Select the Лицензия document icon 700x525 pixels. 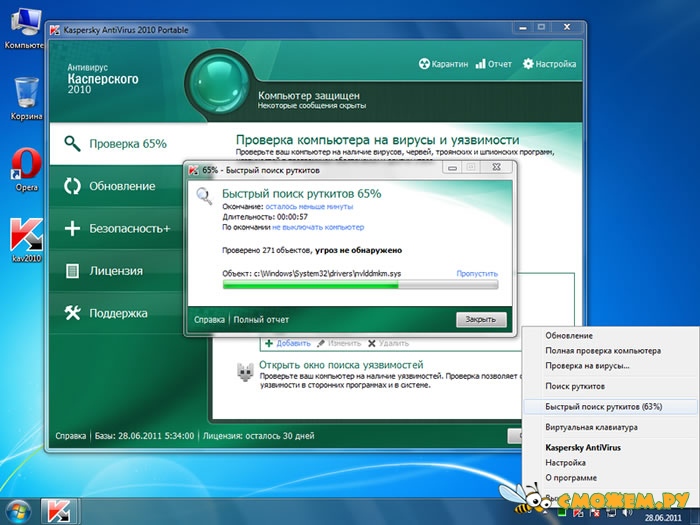[x=72, y=271]
